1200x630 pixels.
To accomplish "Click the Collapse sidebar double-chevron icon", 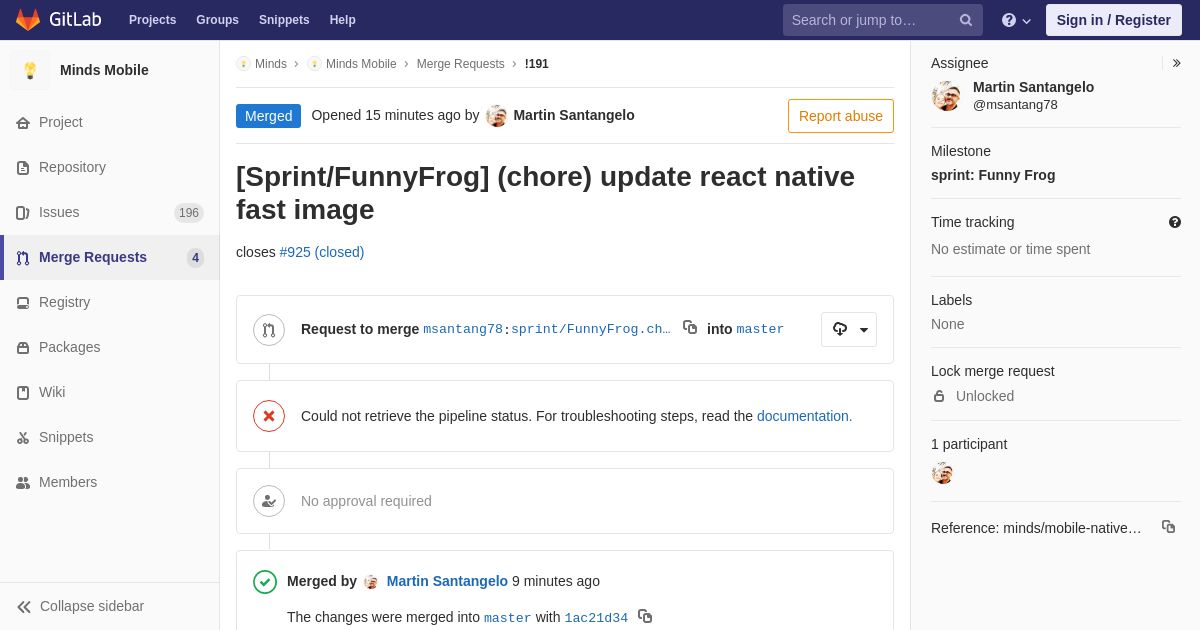I will (24, 607).
